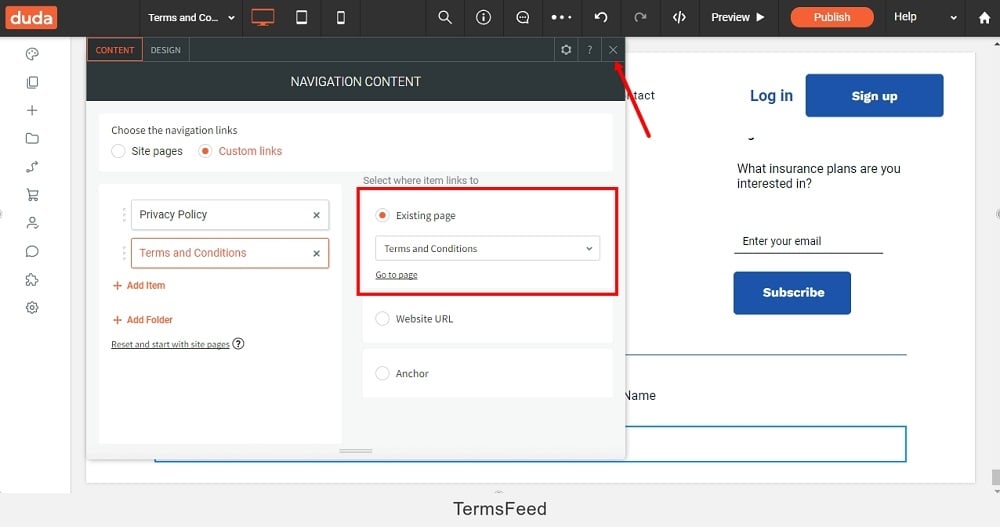Click the Enter your email field
Viewport: 1000px width, 527px height.
coord(809,241)
